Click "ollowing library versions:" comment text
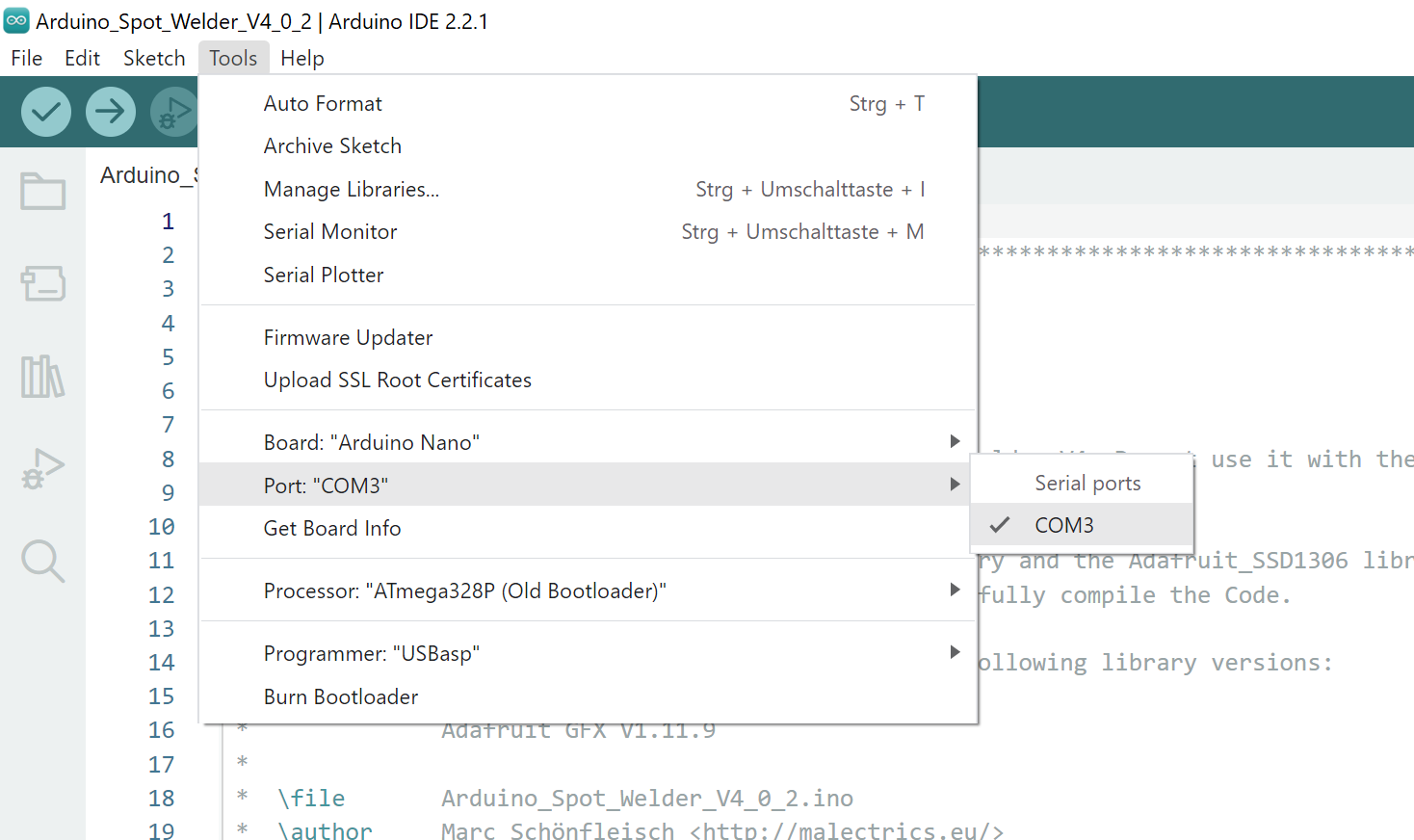Screen dimensions: 1414x840 pyautogui.click(x=1156, y=663)
